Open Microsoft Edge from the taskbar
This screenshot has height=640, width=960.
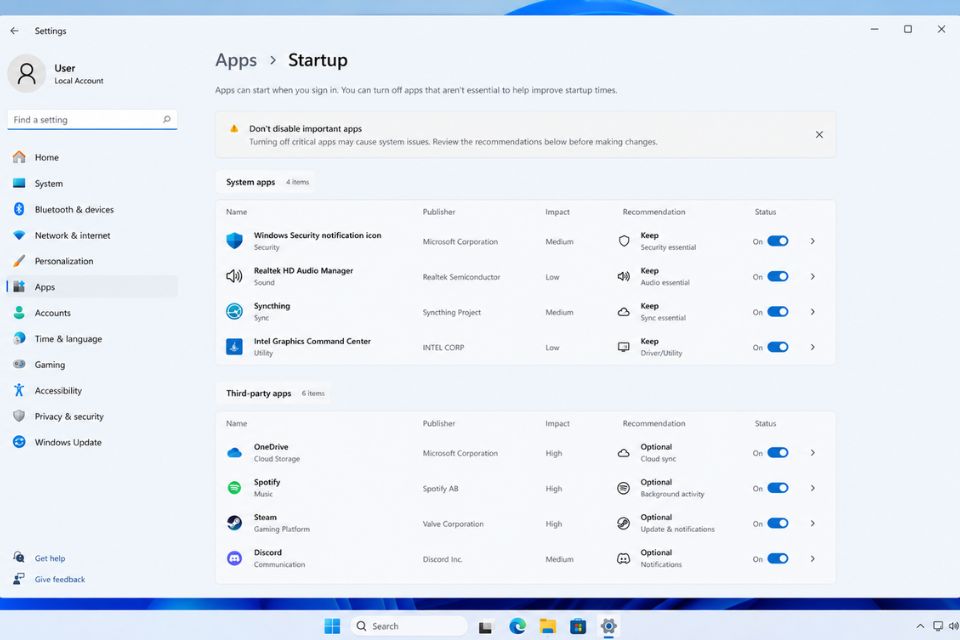[x=517, y=626]
